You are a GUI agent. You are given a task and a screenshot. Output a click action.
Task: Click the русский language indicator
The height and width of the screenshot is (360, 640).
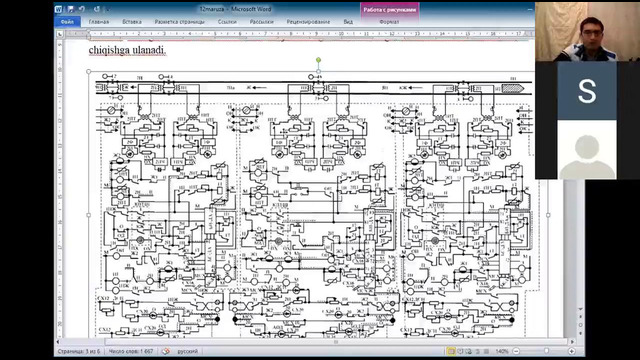tap(187, 351)
